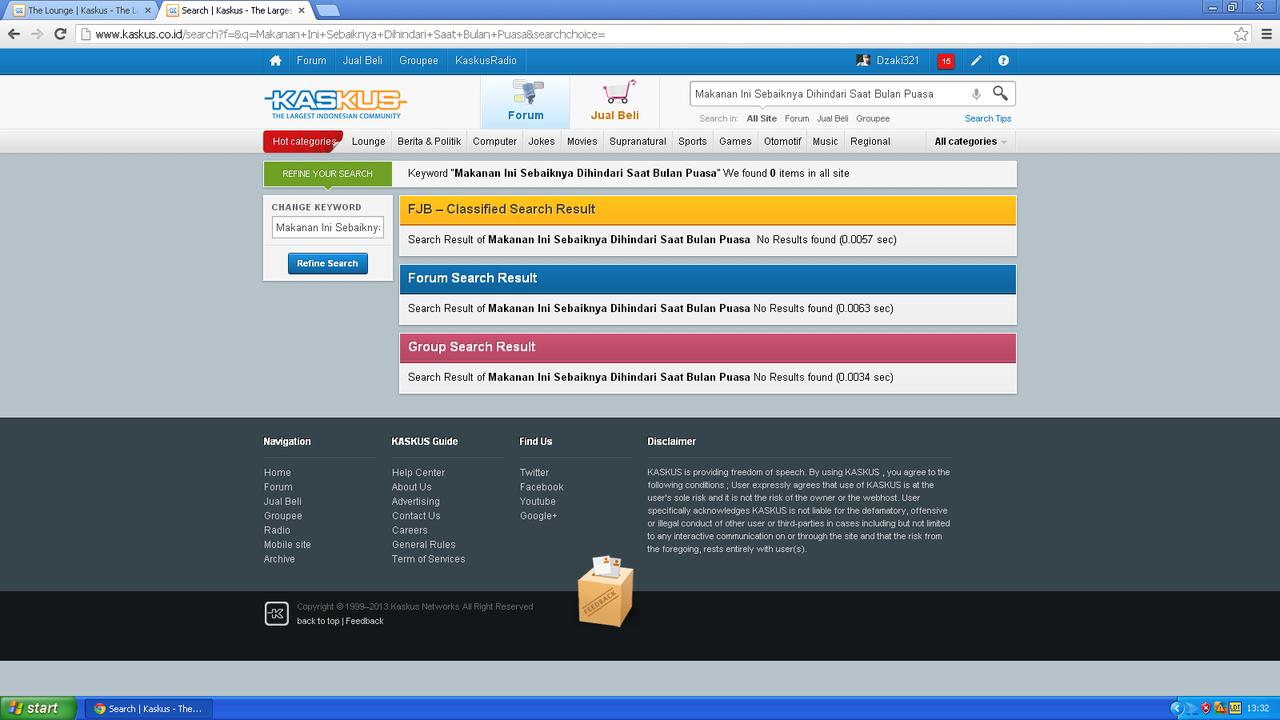
Task: Open Hot categories menu
Action: (x=304, y=141)
